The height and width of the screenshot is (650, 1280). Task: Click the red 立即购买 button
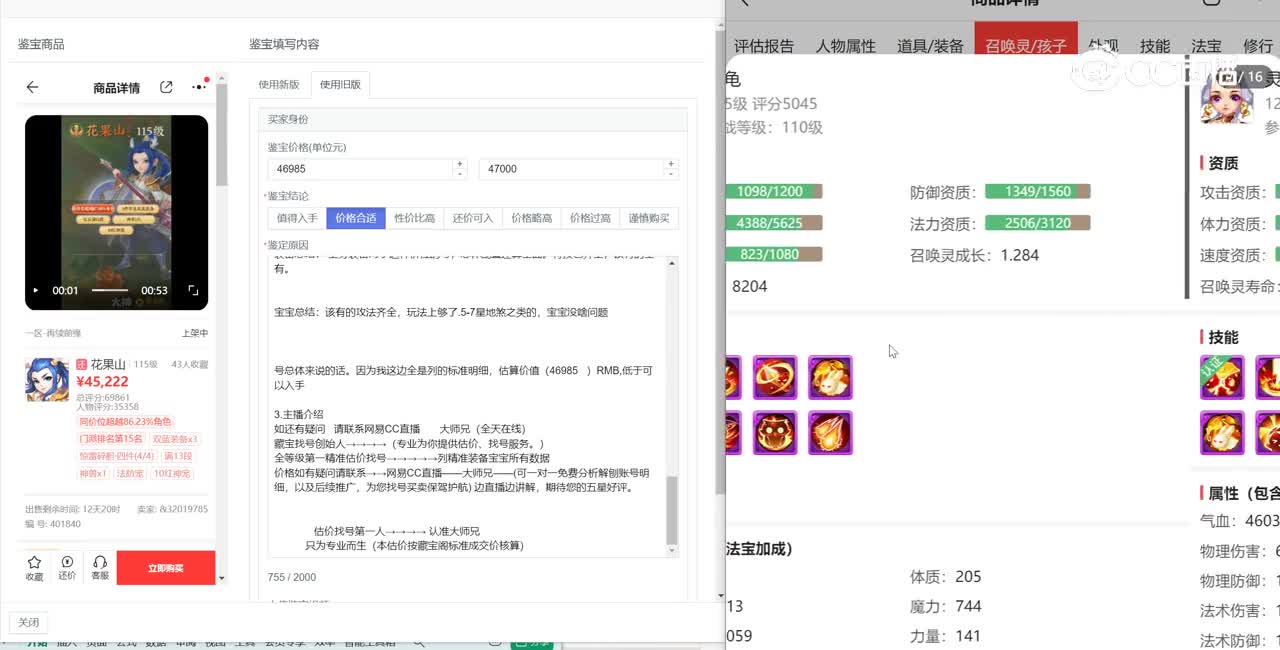166,568
